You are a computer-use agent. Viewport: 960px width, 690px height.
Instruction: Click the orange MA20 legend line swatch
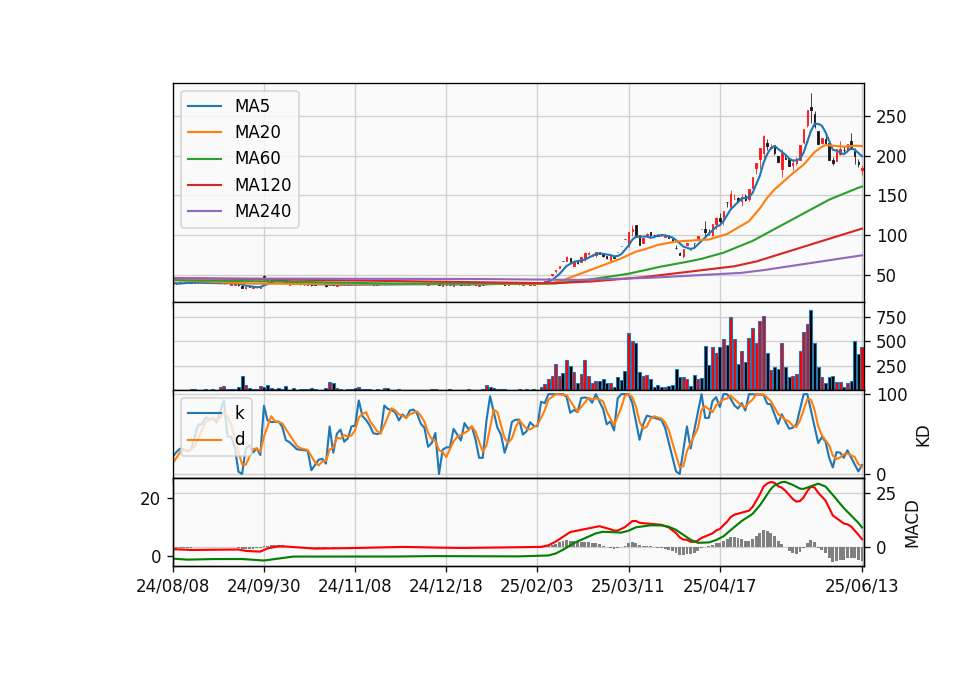(x=204, y=132)
